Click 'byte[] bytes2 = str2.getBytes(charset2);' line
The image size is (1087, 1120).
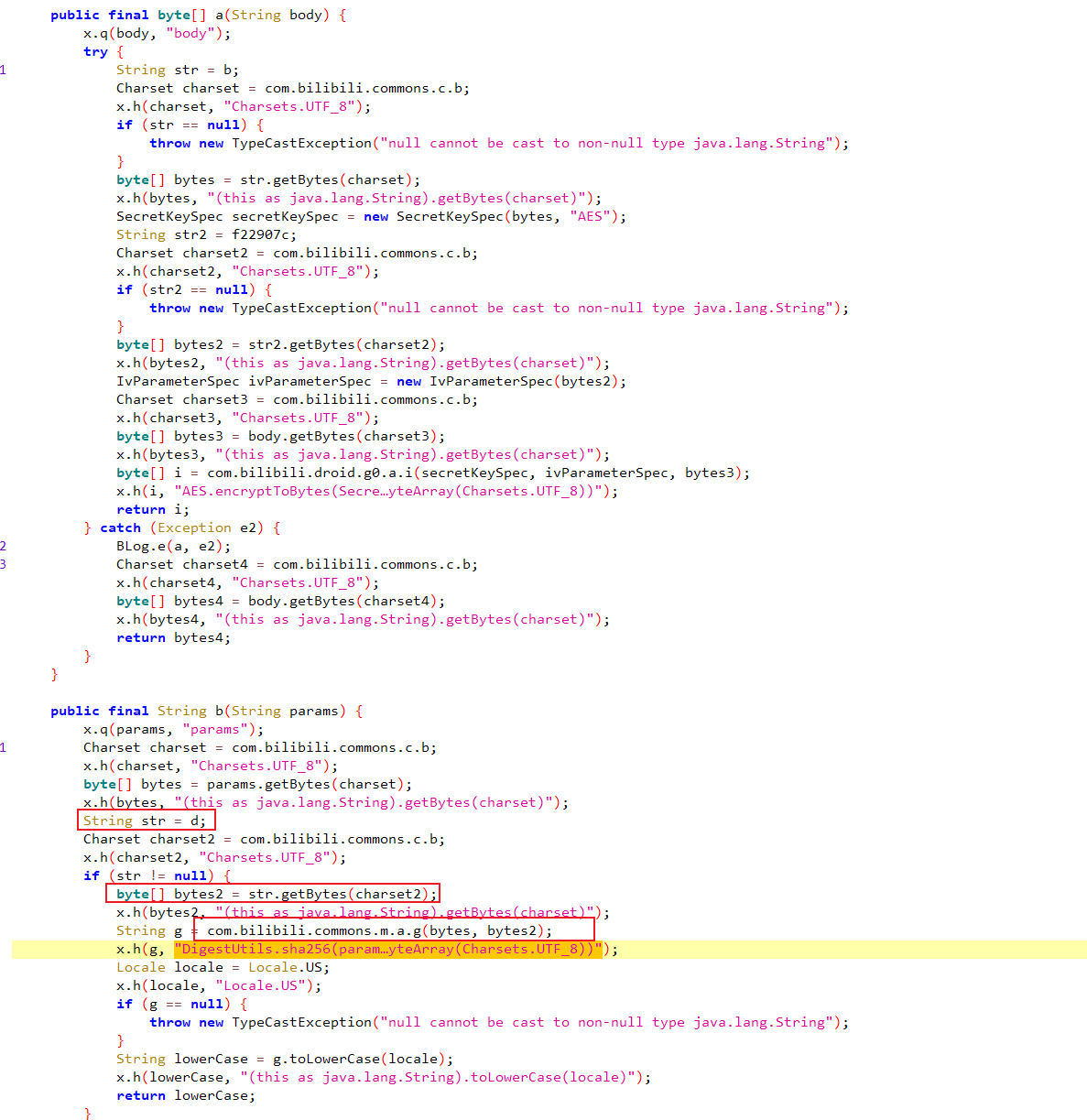280,344
